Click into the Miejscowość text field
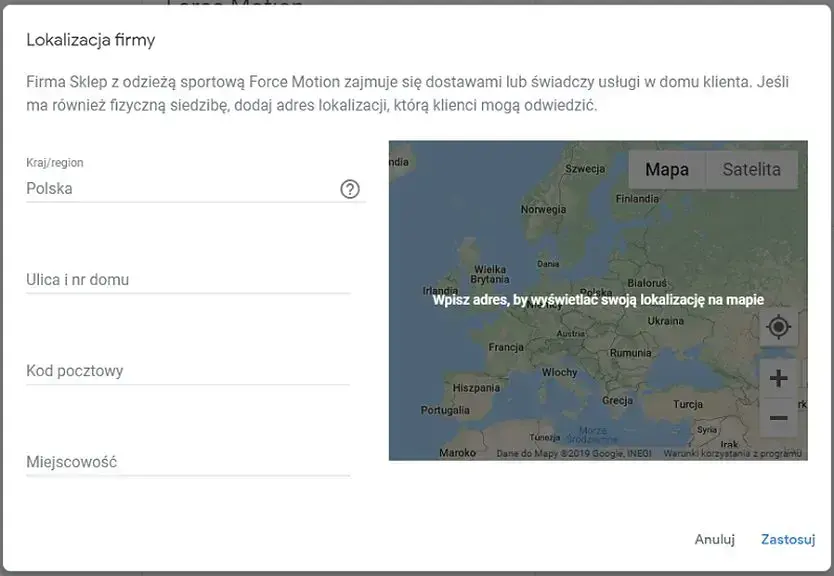The width and height of the screenshot is (834, 576). point(188,462)
